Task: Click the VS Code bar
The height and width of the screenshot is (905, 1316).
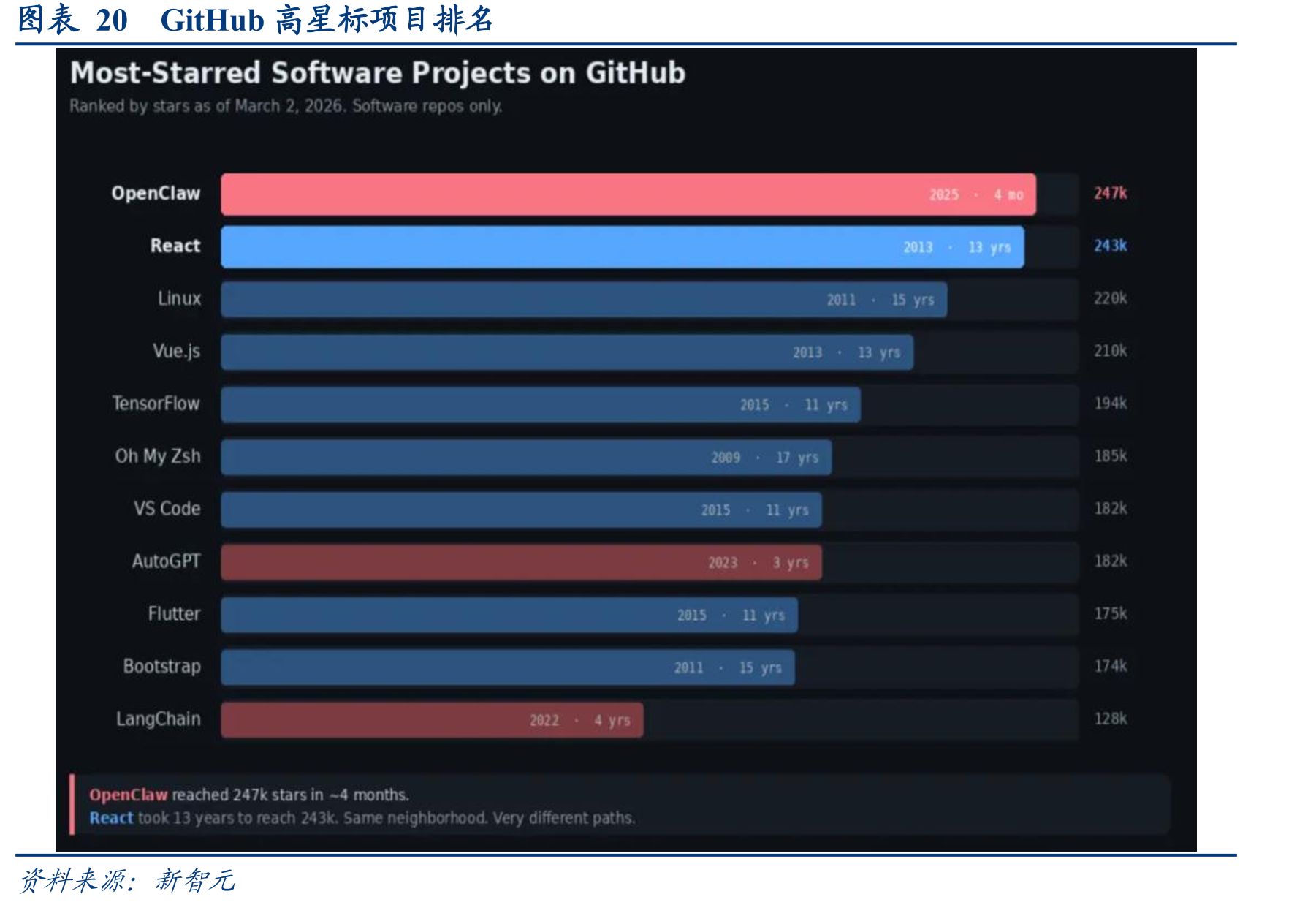Action: coord(521,510)
